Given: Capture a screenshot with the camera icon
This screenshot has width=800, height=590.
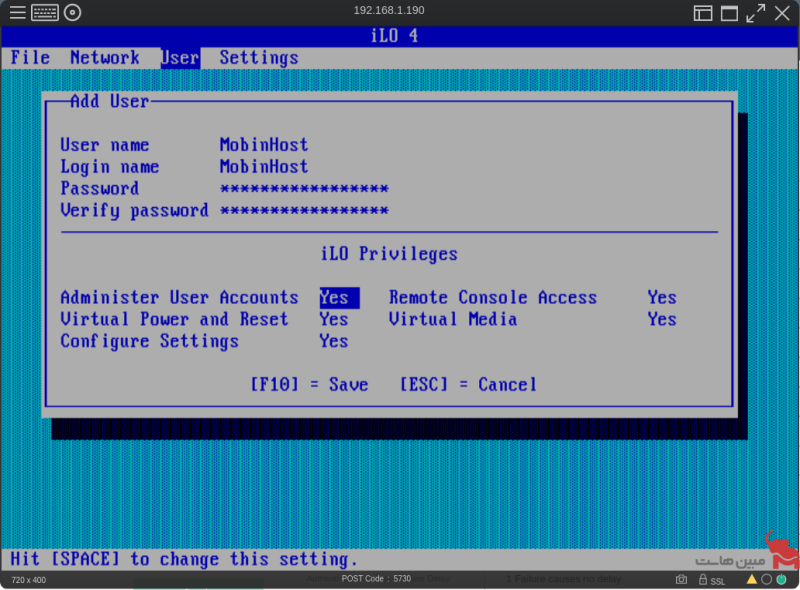Looking at the screenshot, I should point(681,580).
